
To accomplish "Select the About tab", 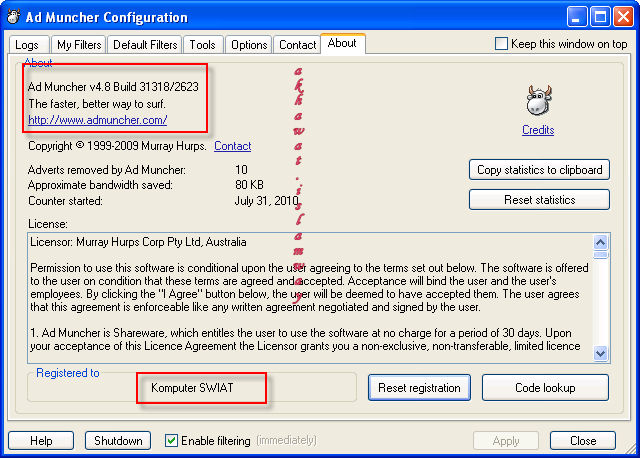I will (x=342, y=43).
